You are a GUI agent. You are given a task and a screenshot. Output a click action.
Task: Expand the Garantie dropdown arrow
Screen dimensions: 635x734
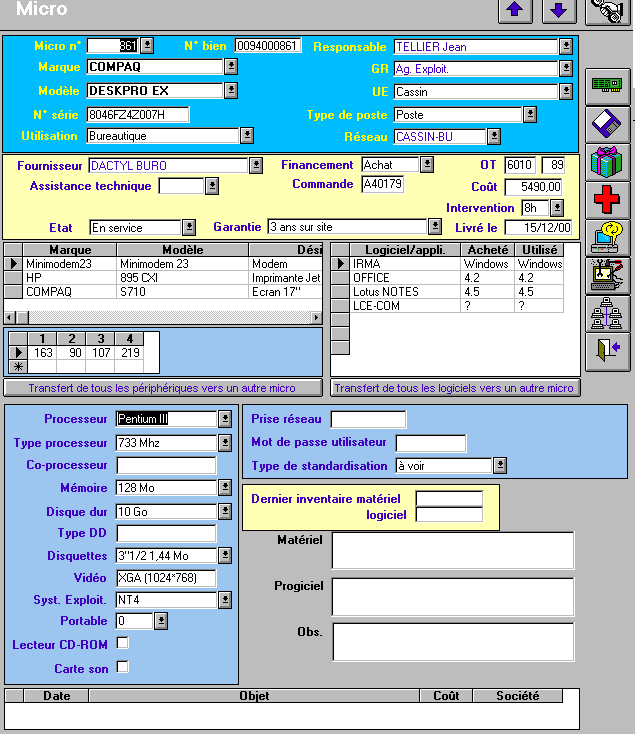[x=435, y=227]
